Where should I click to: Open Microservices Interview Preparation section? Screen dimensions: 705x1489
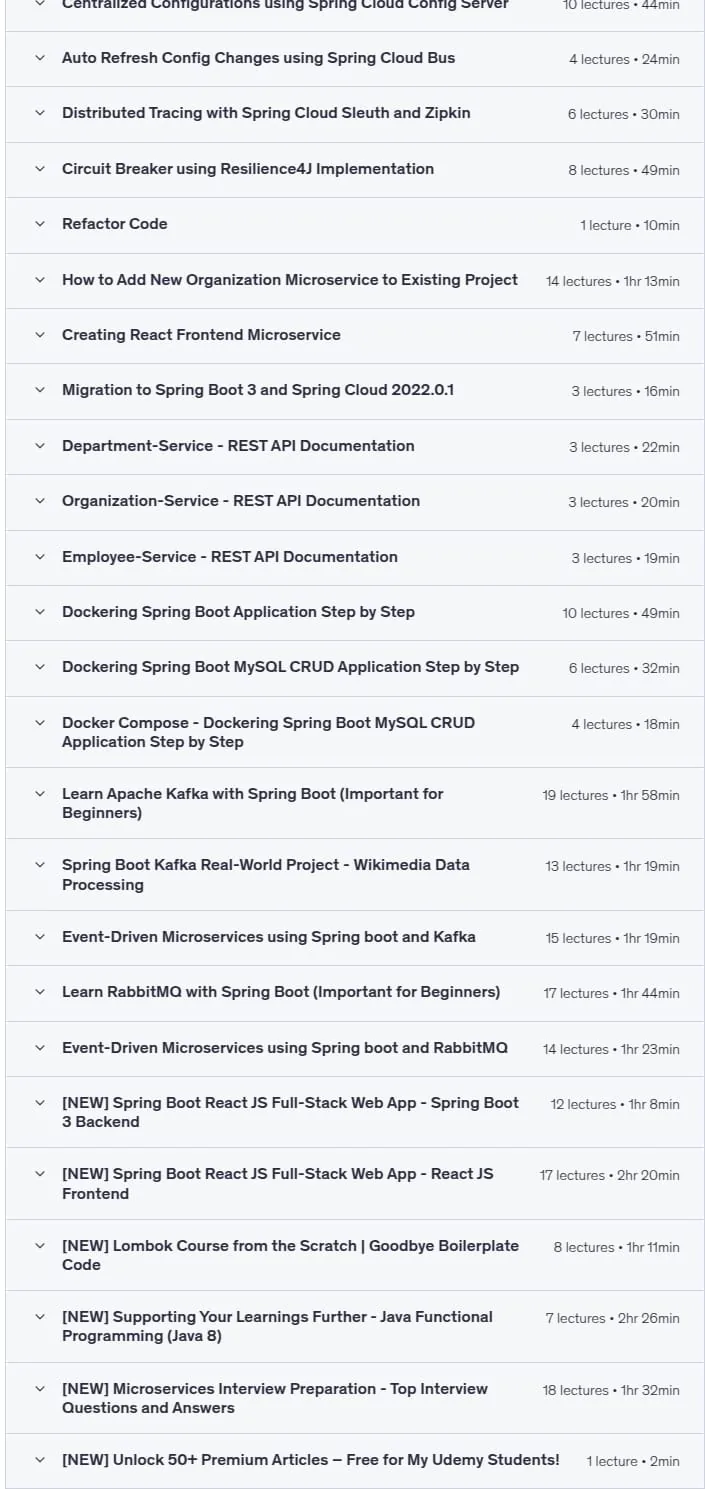click(x=355, y=1398)
